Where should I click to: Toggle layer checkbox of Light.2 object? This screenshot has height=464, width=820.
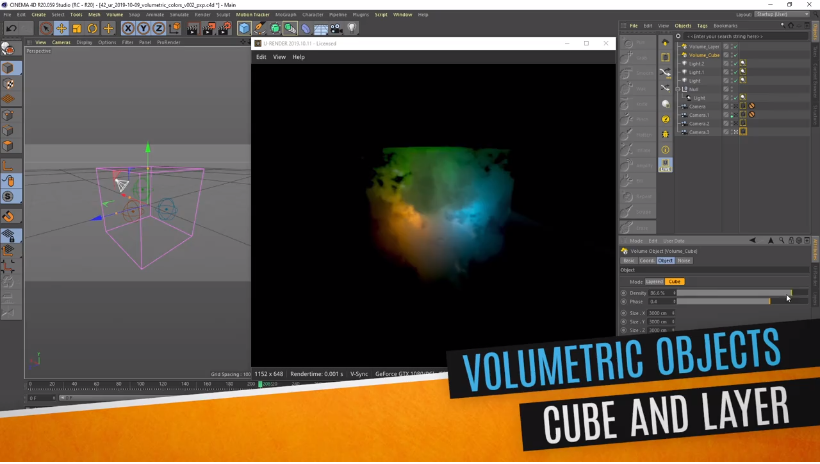pos(726,63)
